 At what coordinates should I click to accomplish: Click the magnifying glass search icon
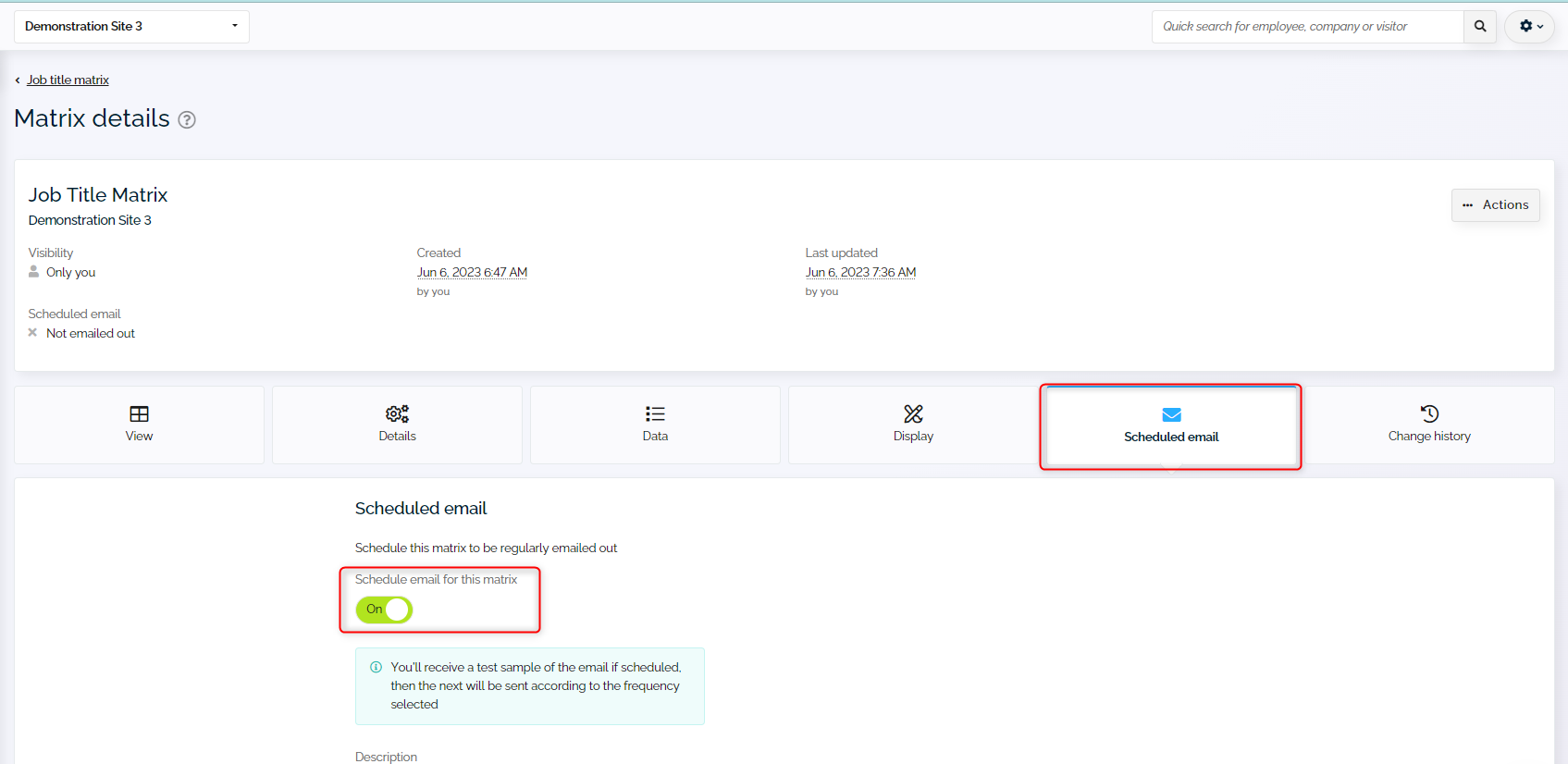(x=1479, y=27)
